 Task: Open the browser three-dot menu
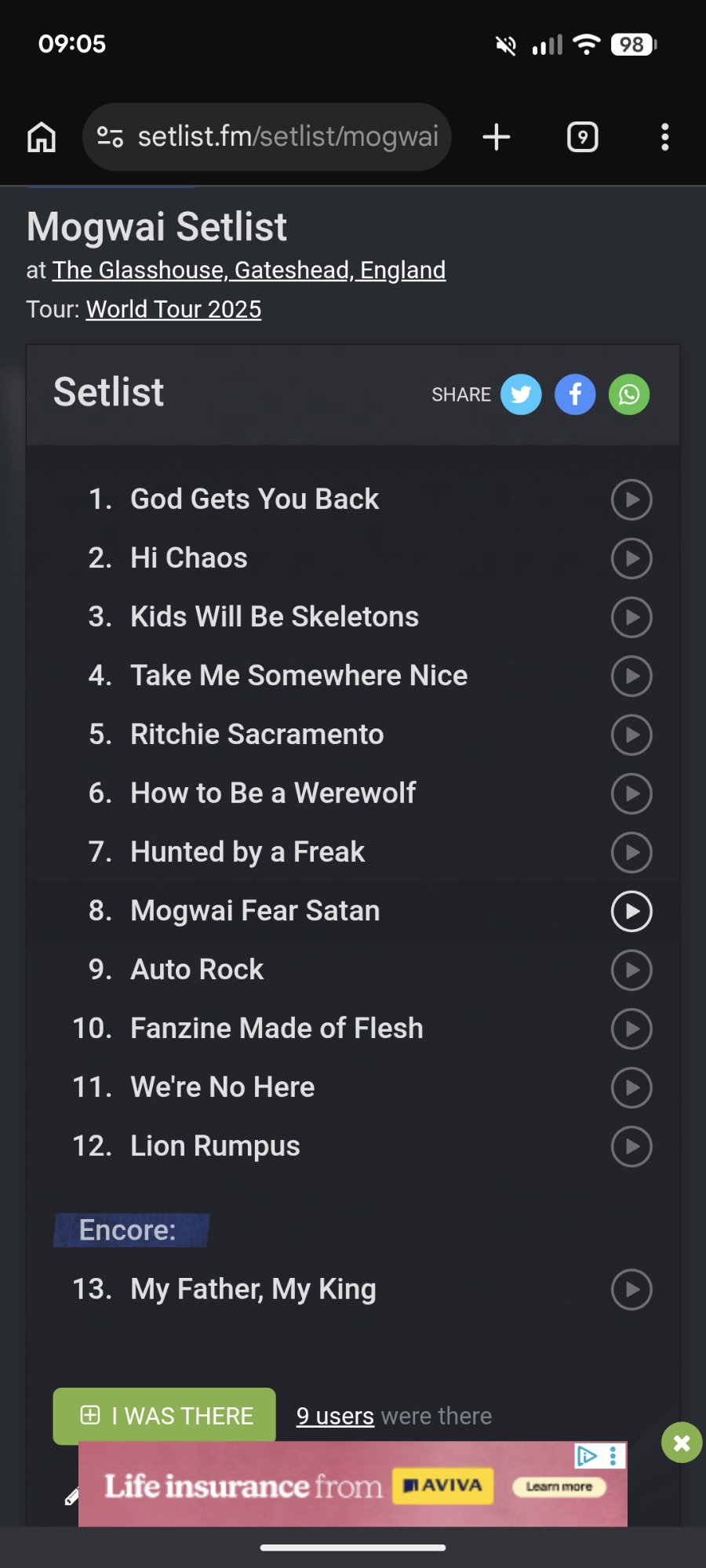tap(664, 137)
